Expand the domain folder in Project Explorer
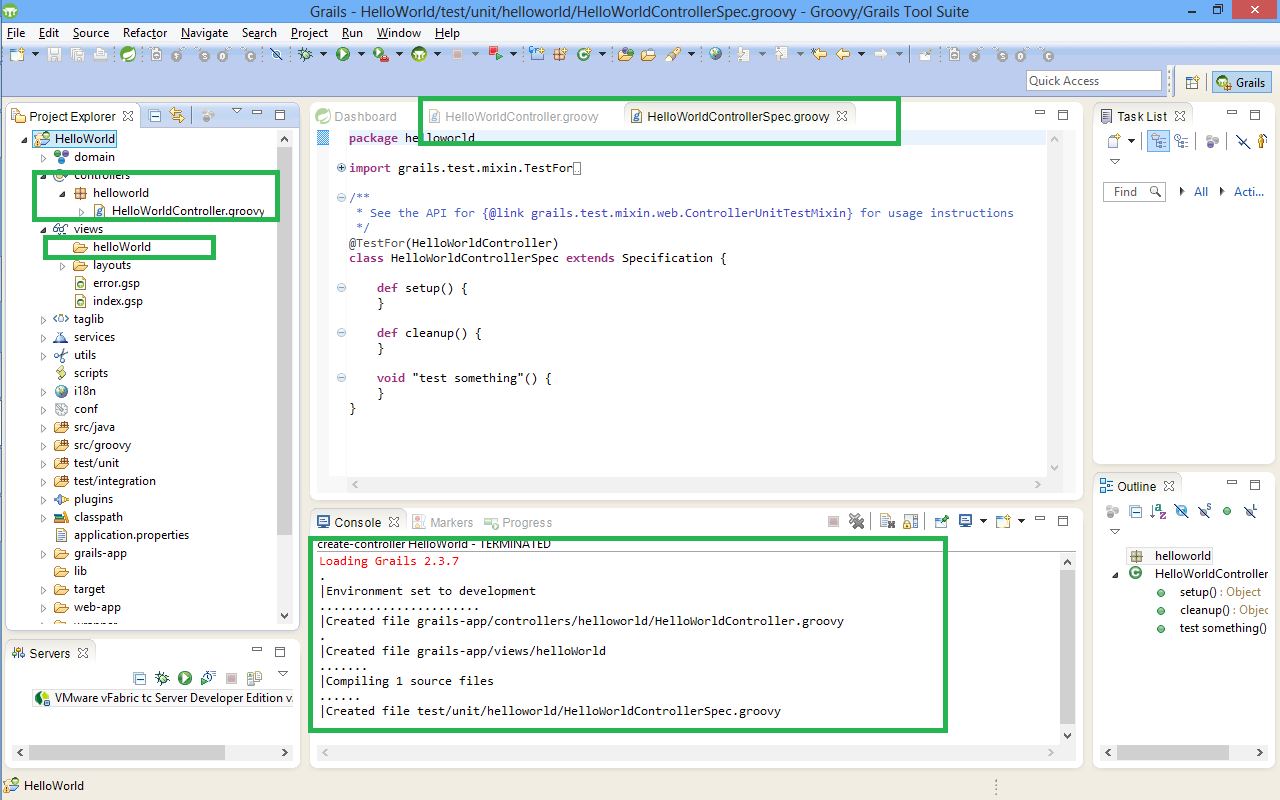The height and width of the screenshot is (800, 1280). tap(43, 157)
